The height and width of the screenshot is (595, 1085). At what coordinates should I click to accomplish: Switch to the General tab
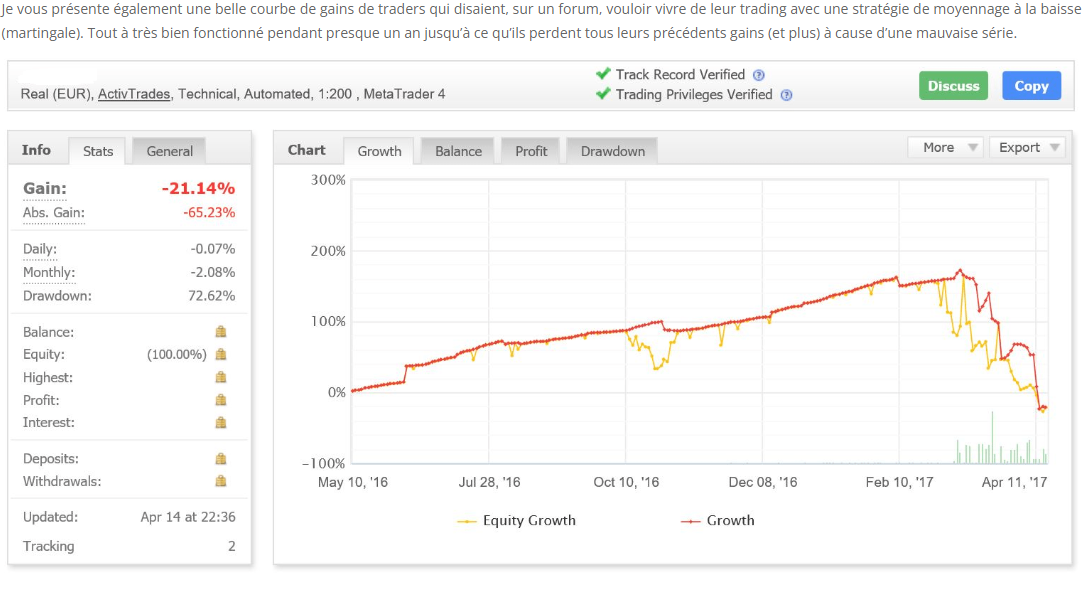pos(170,151)
